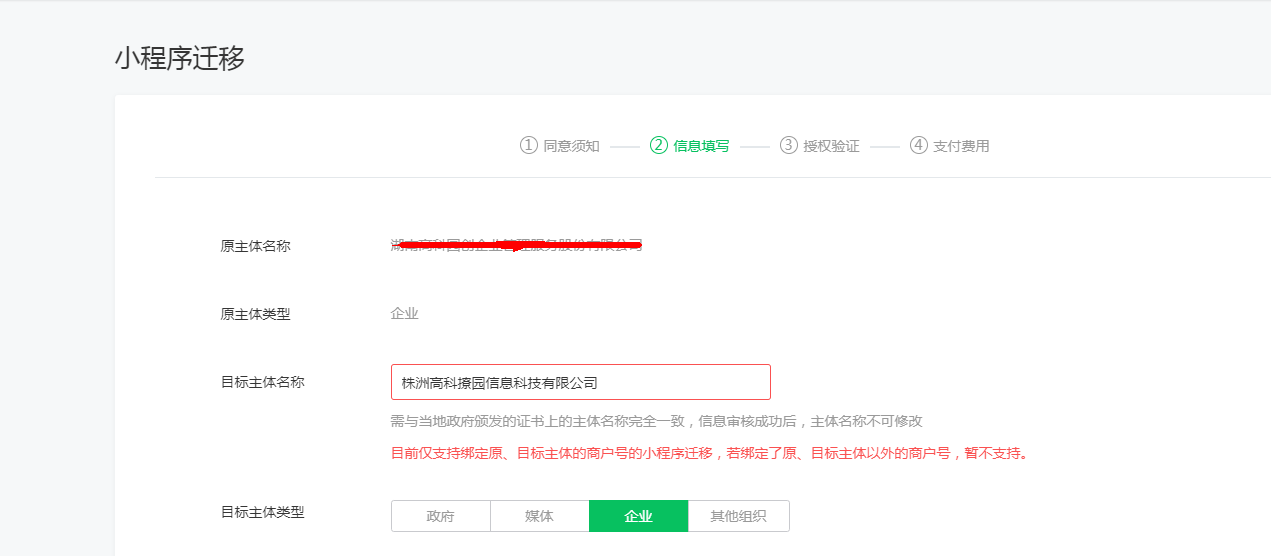This screenshot has height=556, width=1271.
Task: Go to step 3 授权验证
Action: click(819, 146)
